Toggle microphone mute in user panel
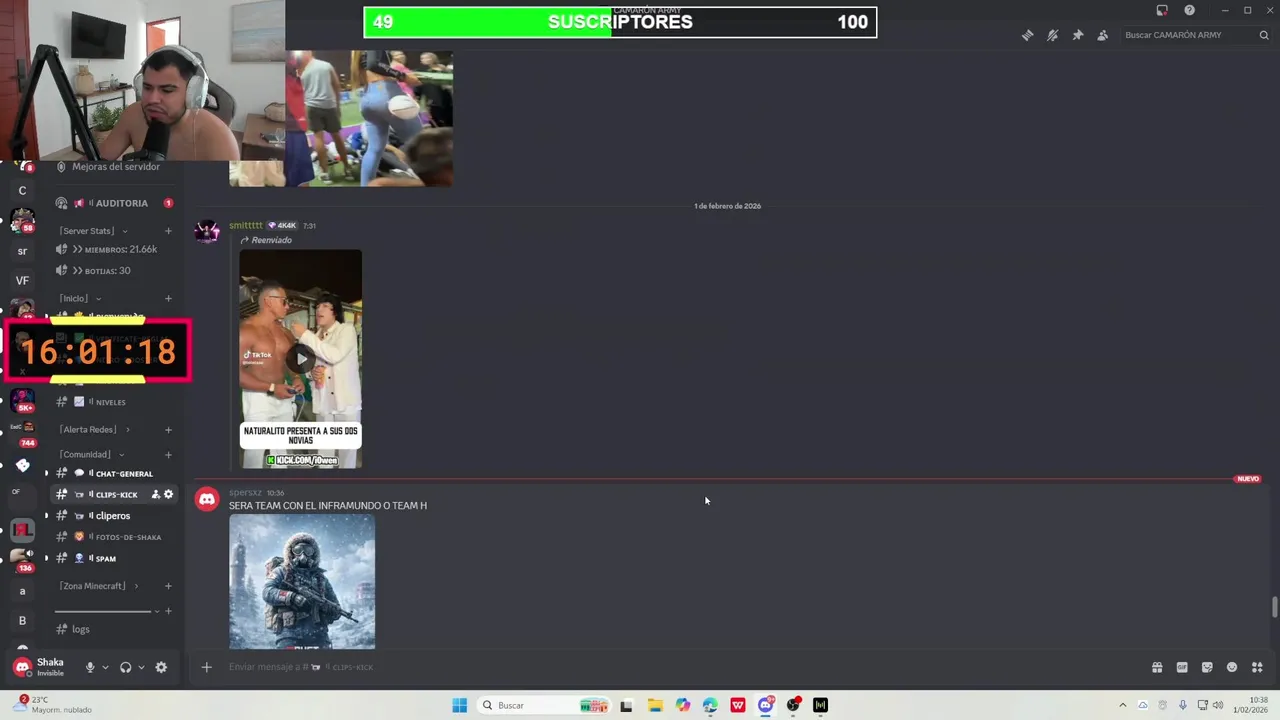 coord(90,667)
